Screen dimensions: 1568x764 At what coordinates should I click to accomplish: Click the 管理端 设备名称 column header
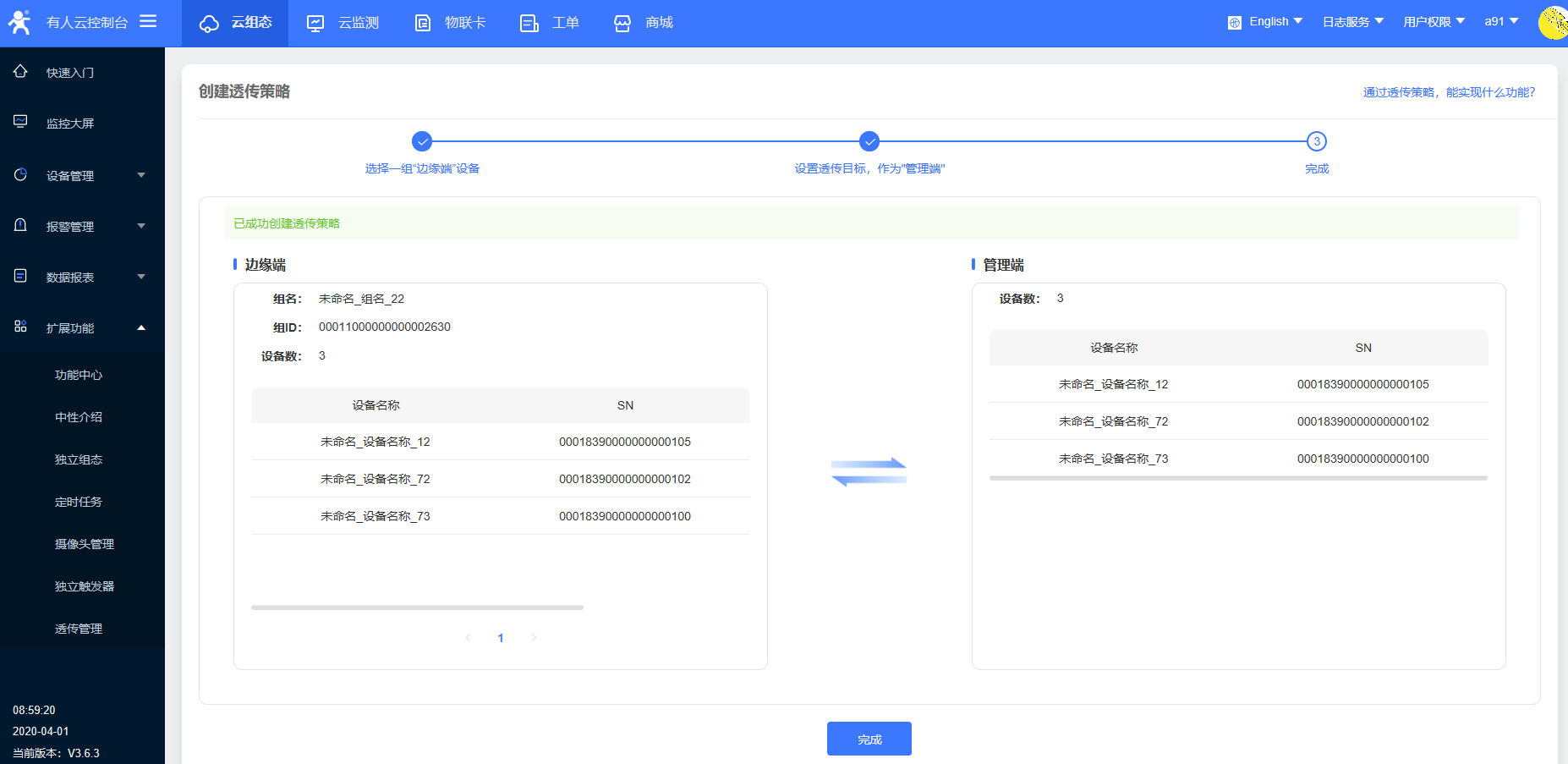click(1114, 348)
